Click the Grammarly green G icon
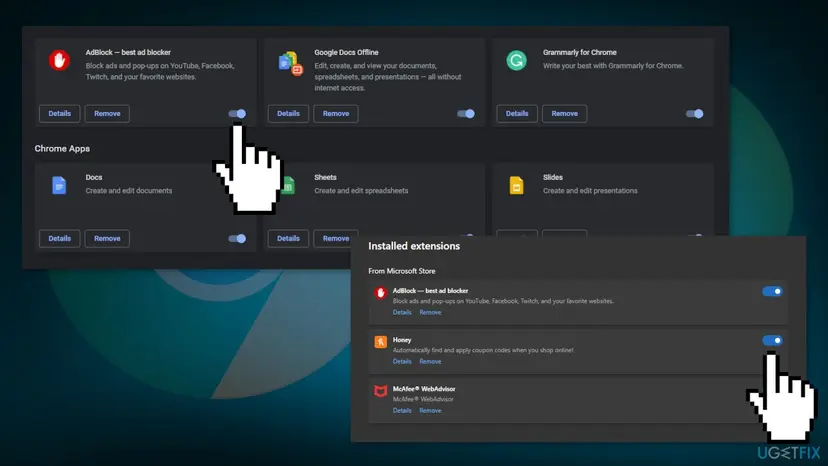Screen dimensions: 828x466 [516, 60]
